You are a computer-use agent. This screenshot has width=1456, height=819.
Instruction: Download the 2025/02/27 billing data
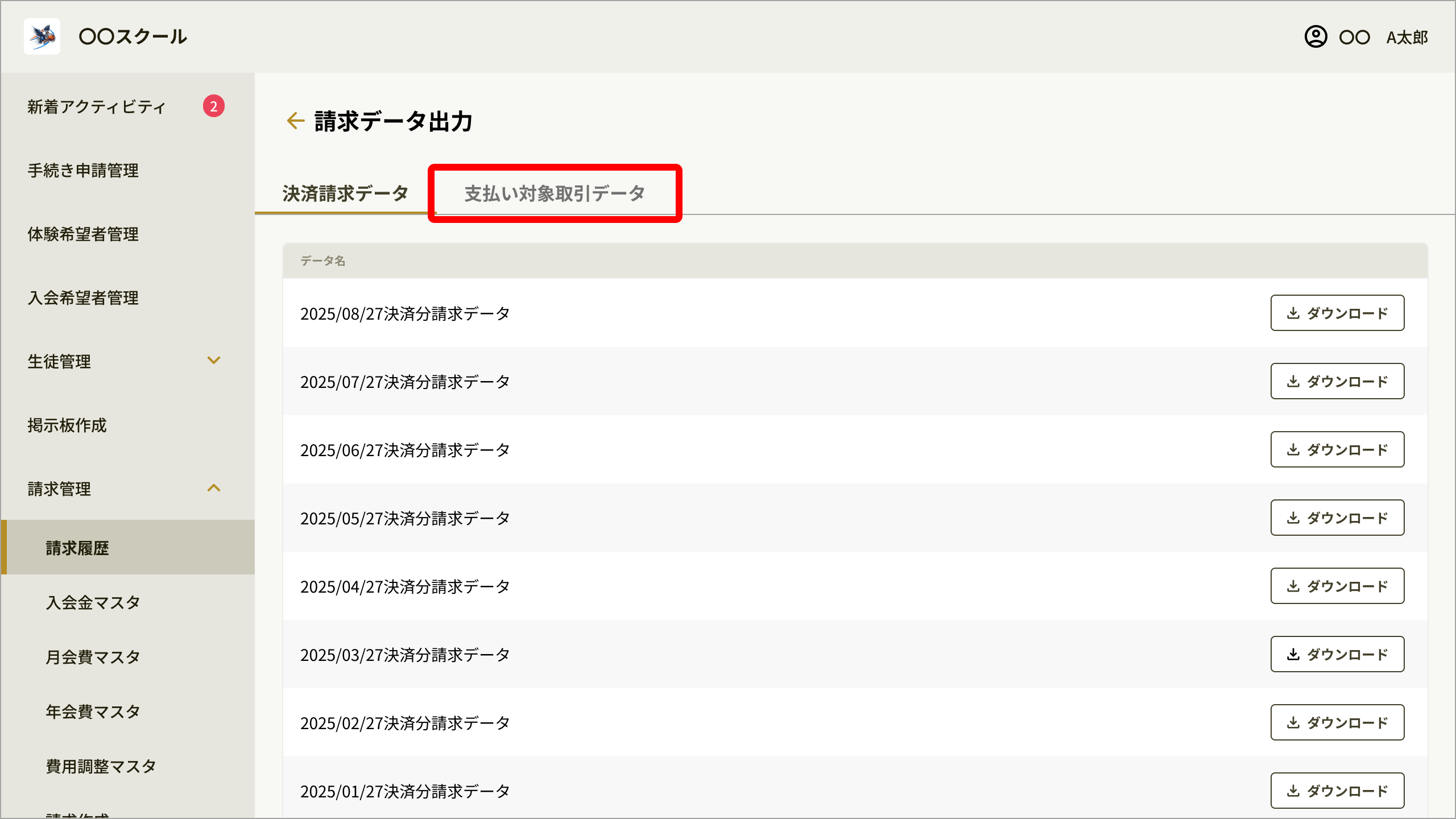pos(1337,722)
